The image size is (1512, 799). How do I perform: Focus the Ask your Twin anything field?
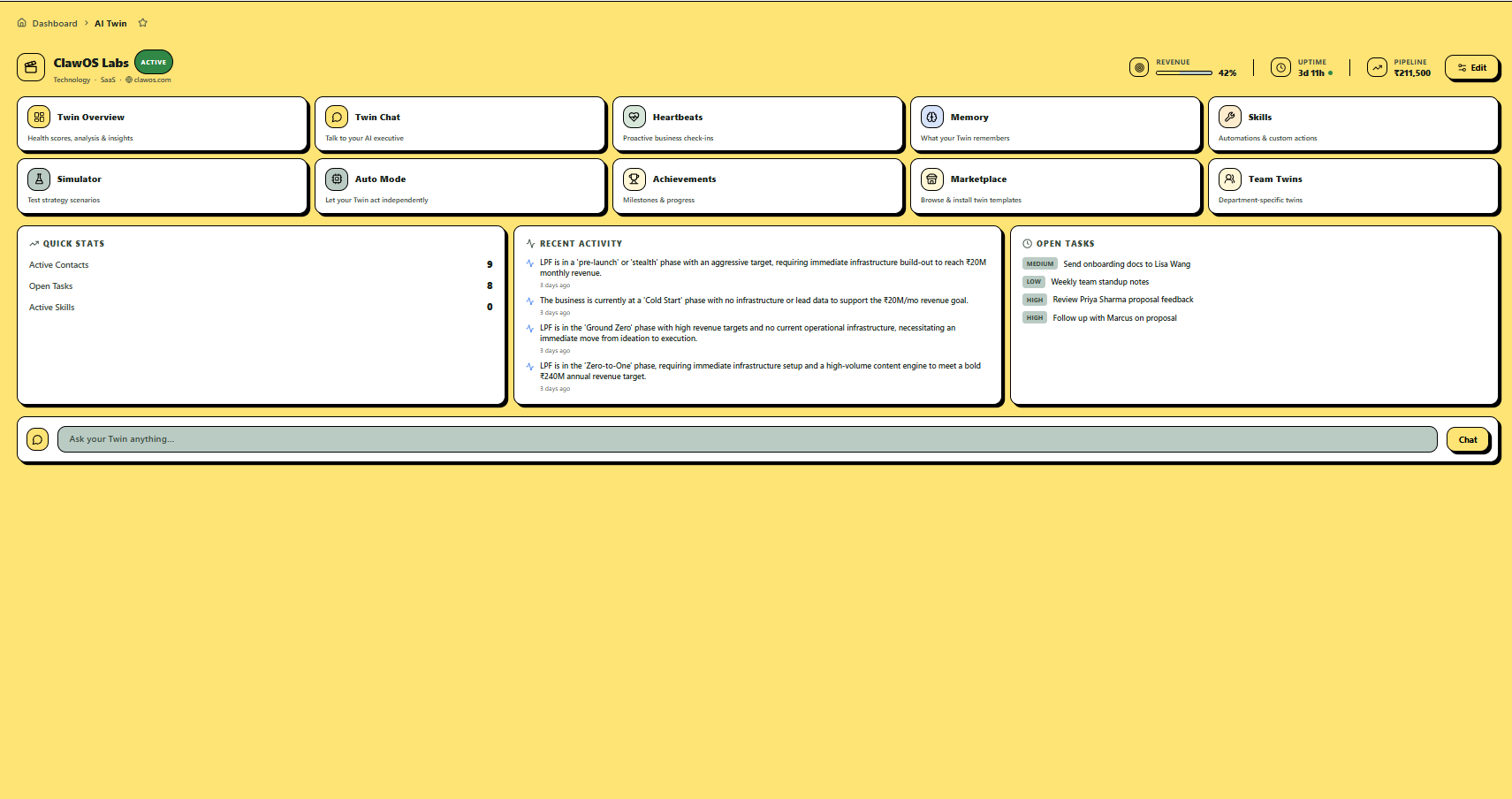click(x=748, y=439)
